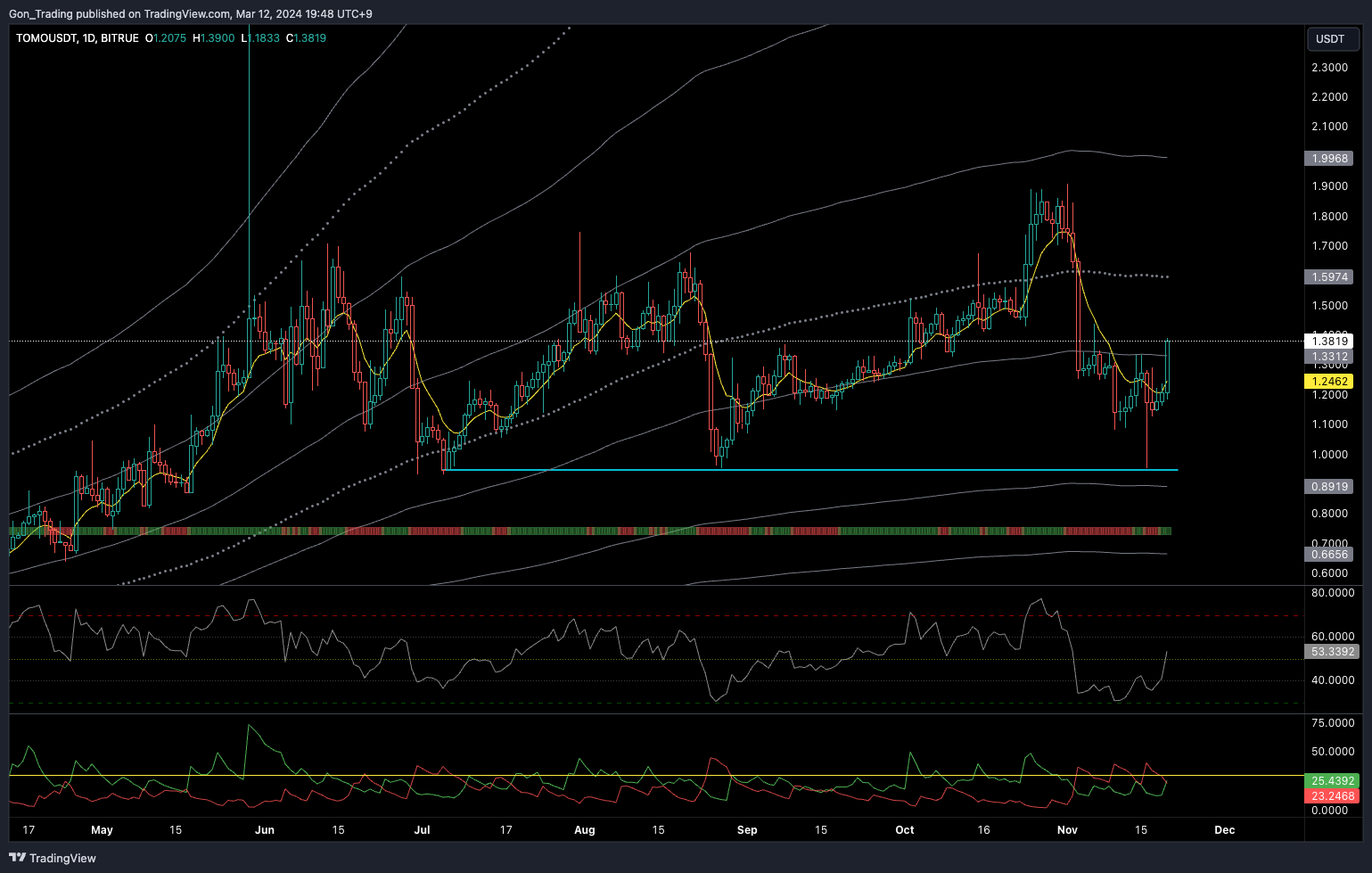Screen dimensions: 1372x873
Task: Click the 0.6000 price scale tick
Action: pyautogui.click(x=1329, y=573)
